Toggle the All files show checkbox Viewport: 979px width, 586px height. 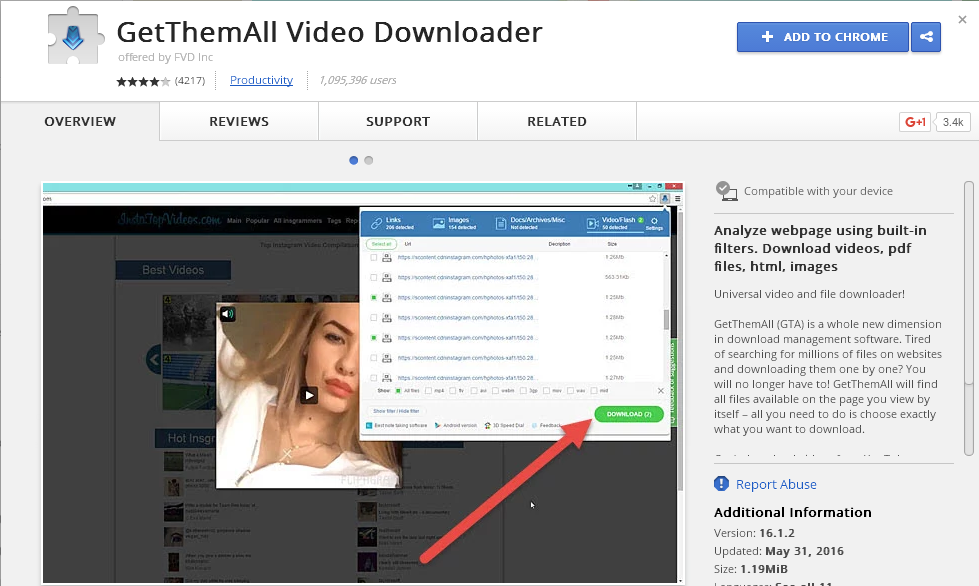pos(398,391)
